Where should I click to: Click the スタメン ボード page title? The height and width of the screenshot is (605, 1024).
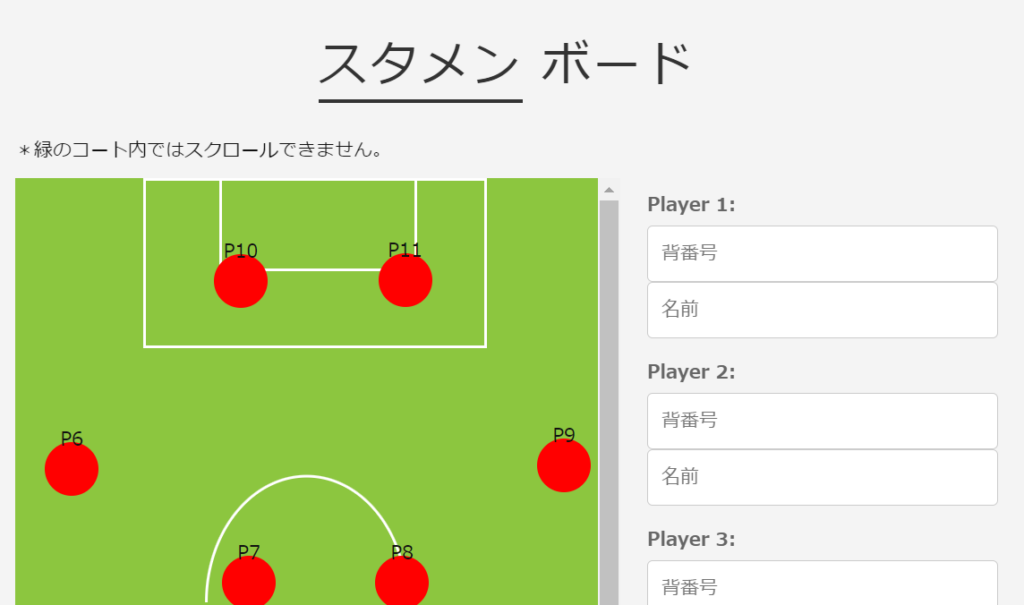coord(505,63)
